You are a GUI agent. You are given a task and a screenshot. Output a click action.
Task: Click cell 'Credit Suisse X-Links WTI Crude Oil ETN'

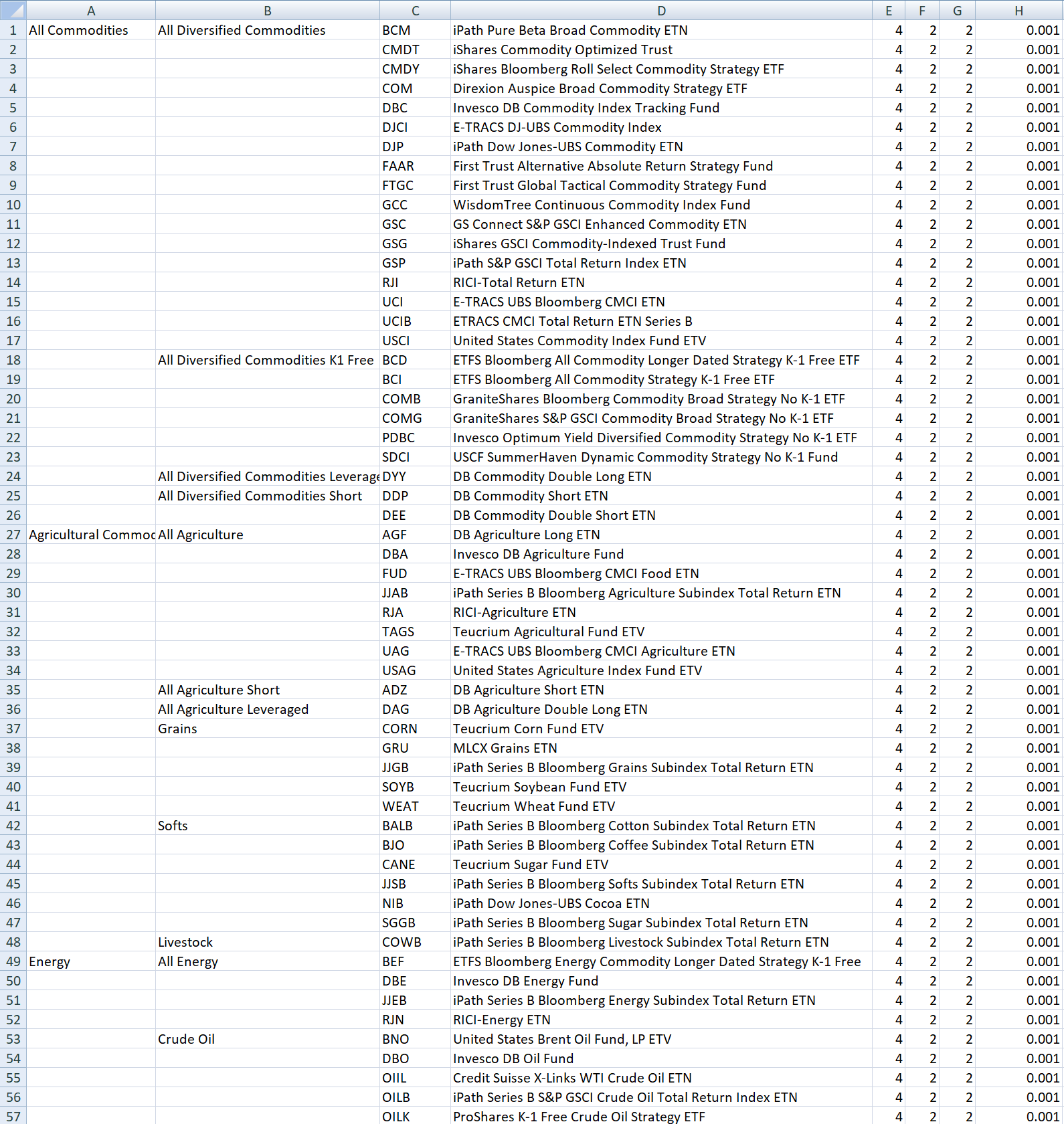coord(661,1078)
